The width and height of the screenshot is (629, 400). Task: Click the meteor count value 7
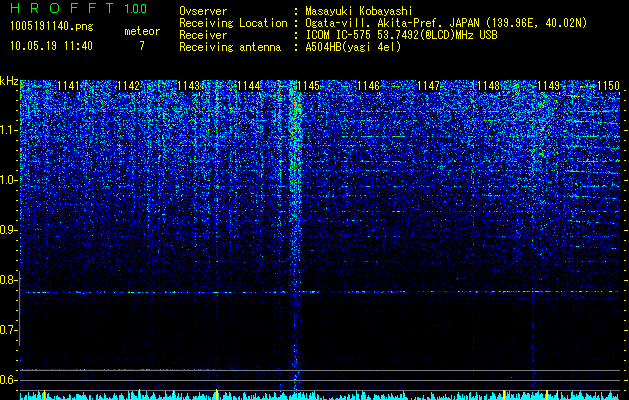click(142, 46)
